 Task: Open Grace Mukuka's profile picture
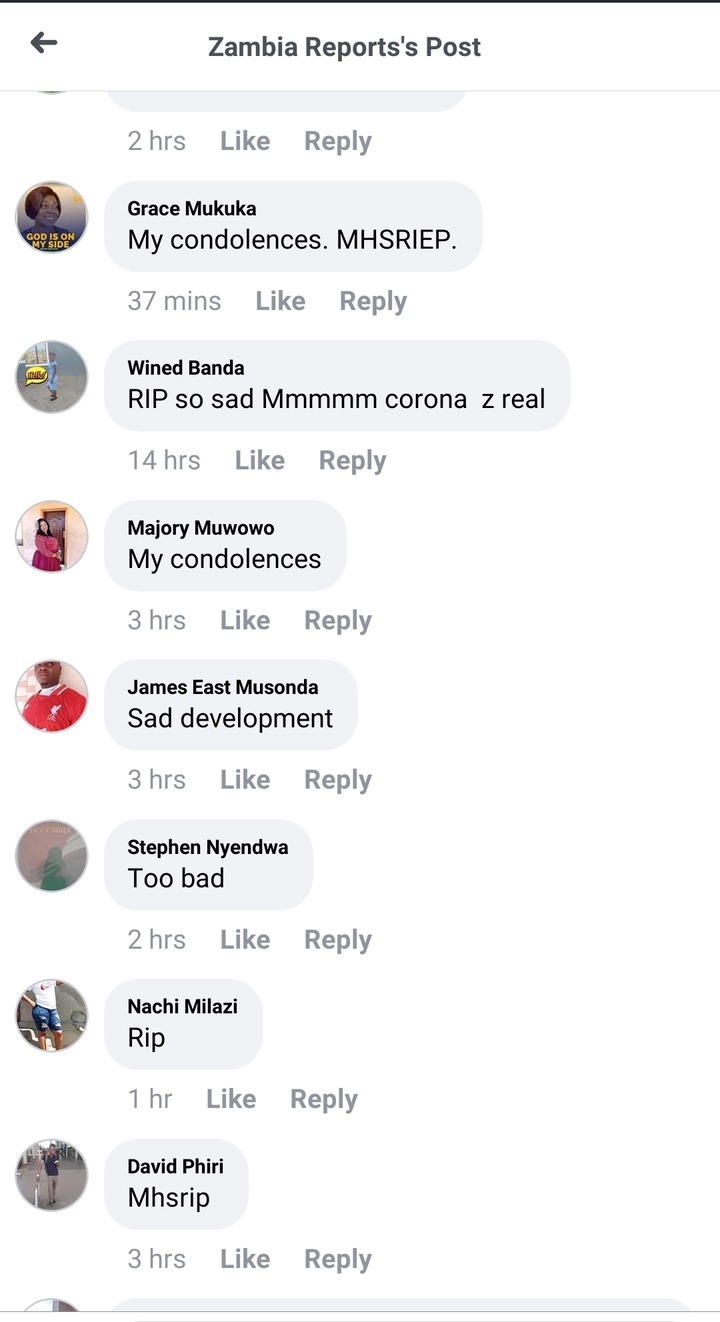pyautogui.click(x=52, y=217)
